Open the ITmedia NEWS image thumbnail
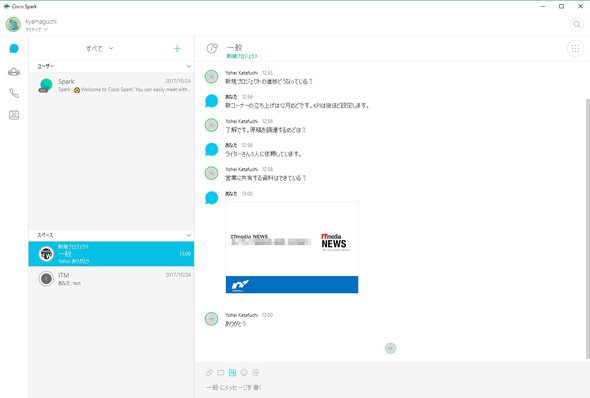Image resolution: width=590 pixels, height=398 pixels. click(x=292, y=247)
